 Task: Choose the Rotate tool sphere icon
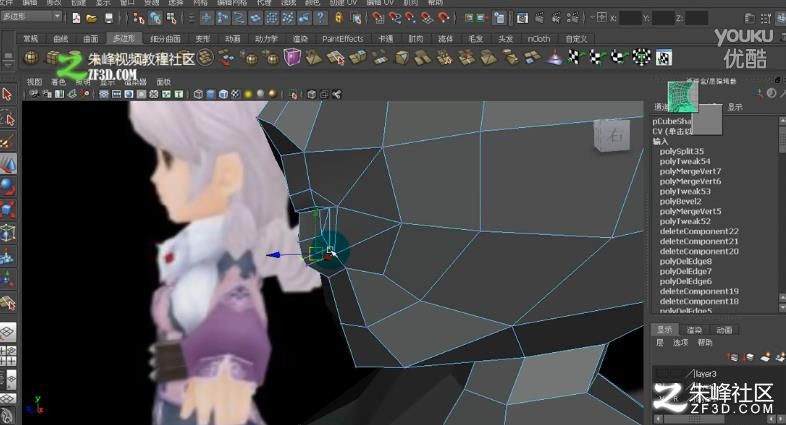8,186
